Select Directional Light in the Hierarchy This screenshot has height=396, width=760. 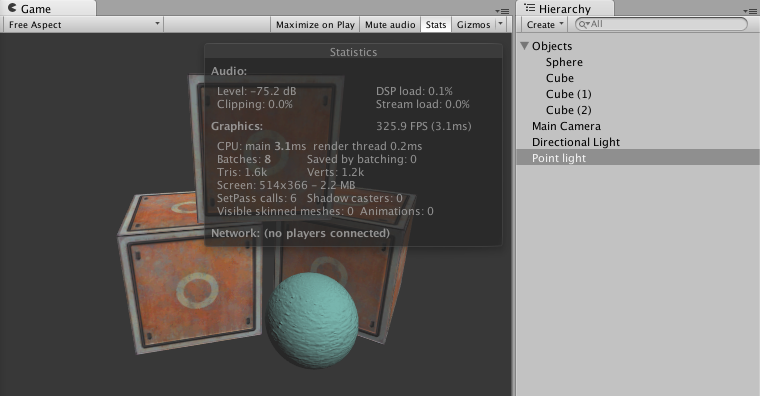576,142
